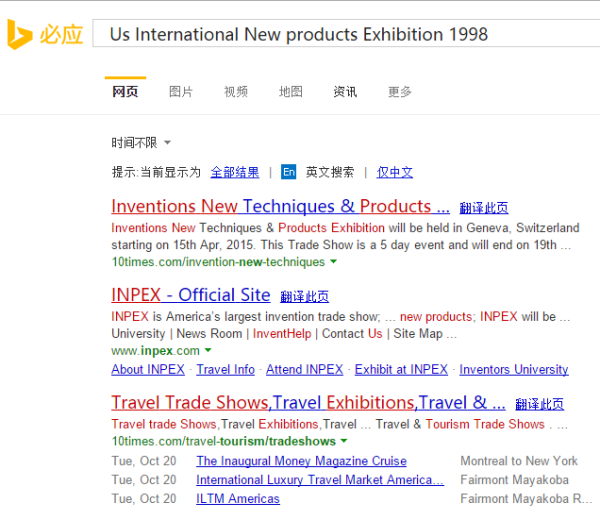Expand the 更多 more menu
The width and height of the screenshot is (600, 520).
coord(400,92)
